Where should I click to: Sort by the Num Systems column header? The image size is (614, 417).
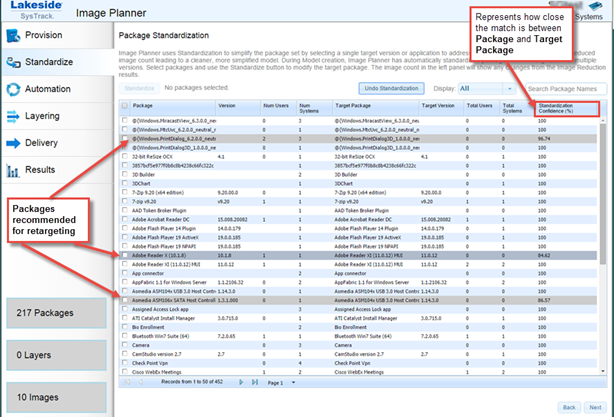(x=314, y=108)
